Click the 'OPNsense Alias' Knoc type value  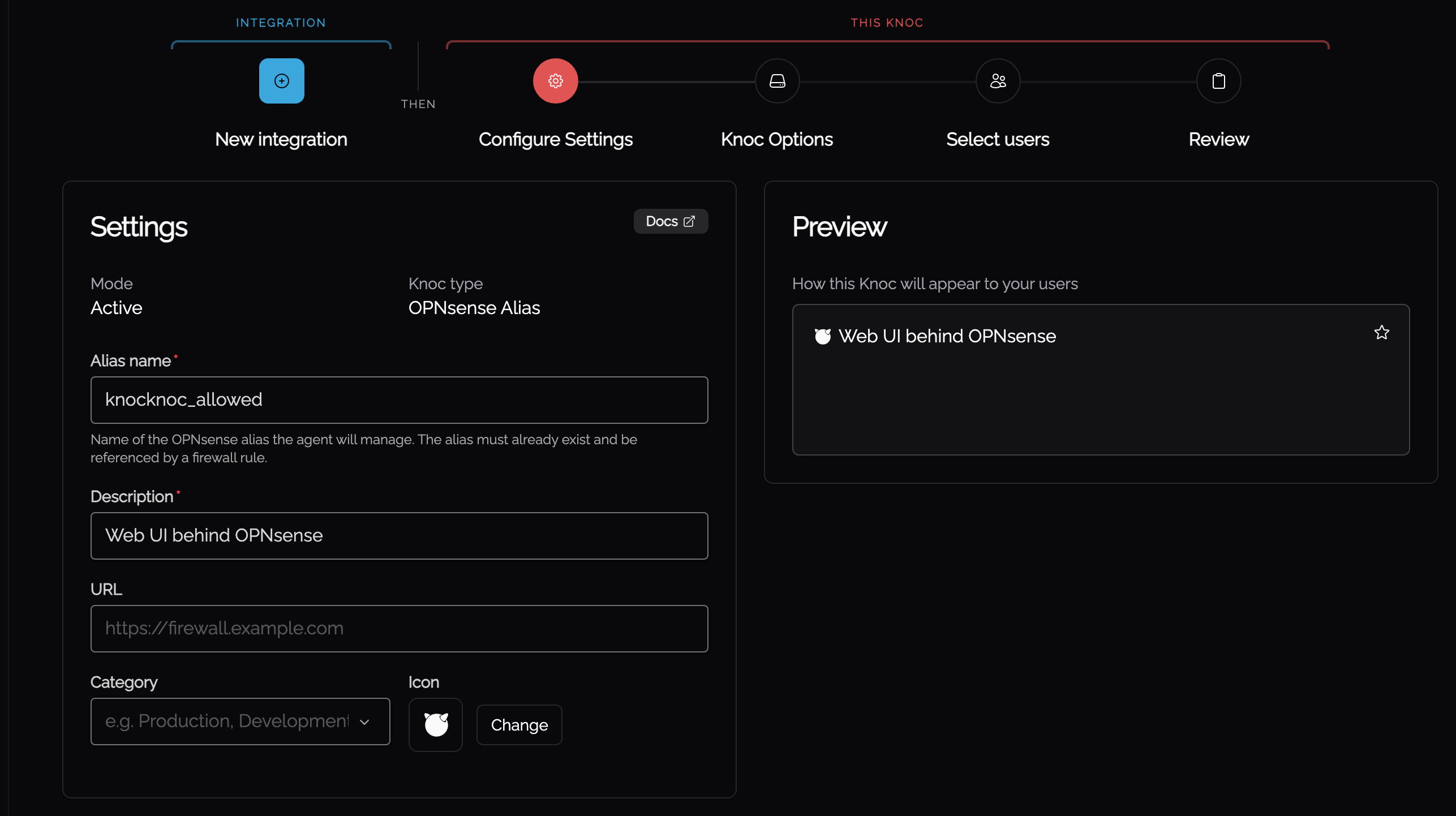click(x=474, y=308)
